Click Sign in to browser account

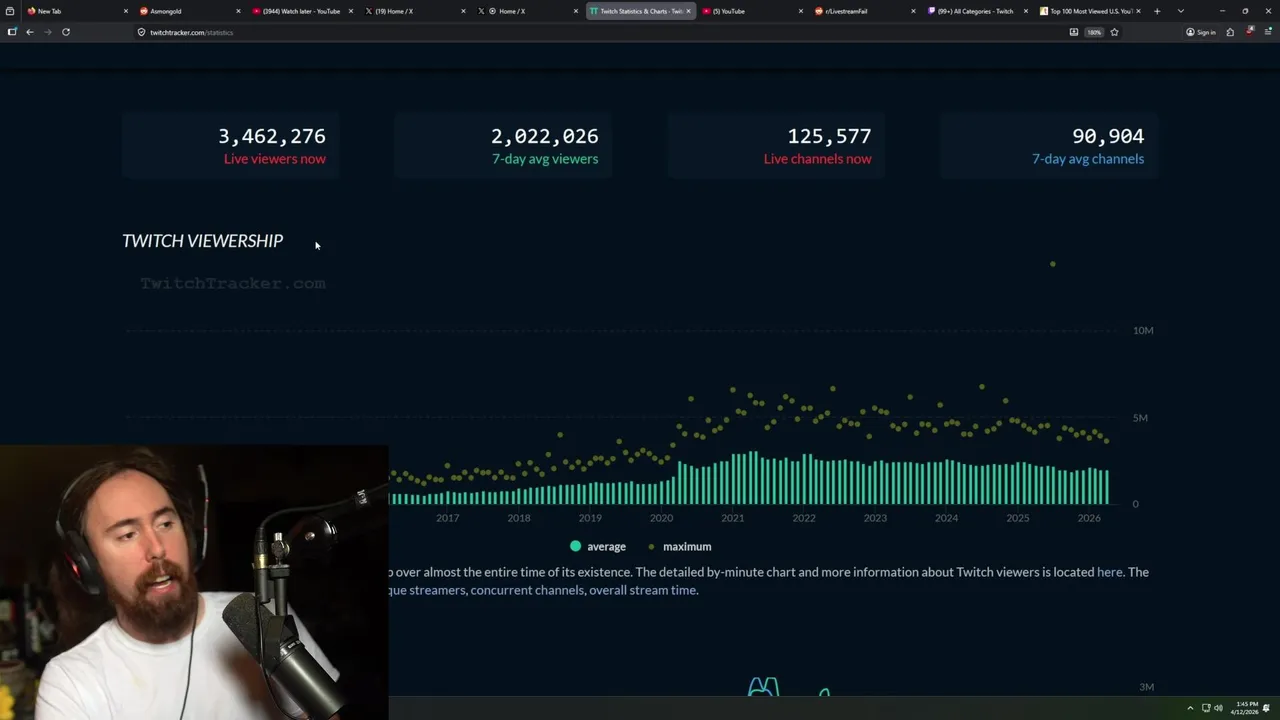1201,32
